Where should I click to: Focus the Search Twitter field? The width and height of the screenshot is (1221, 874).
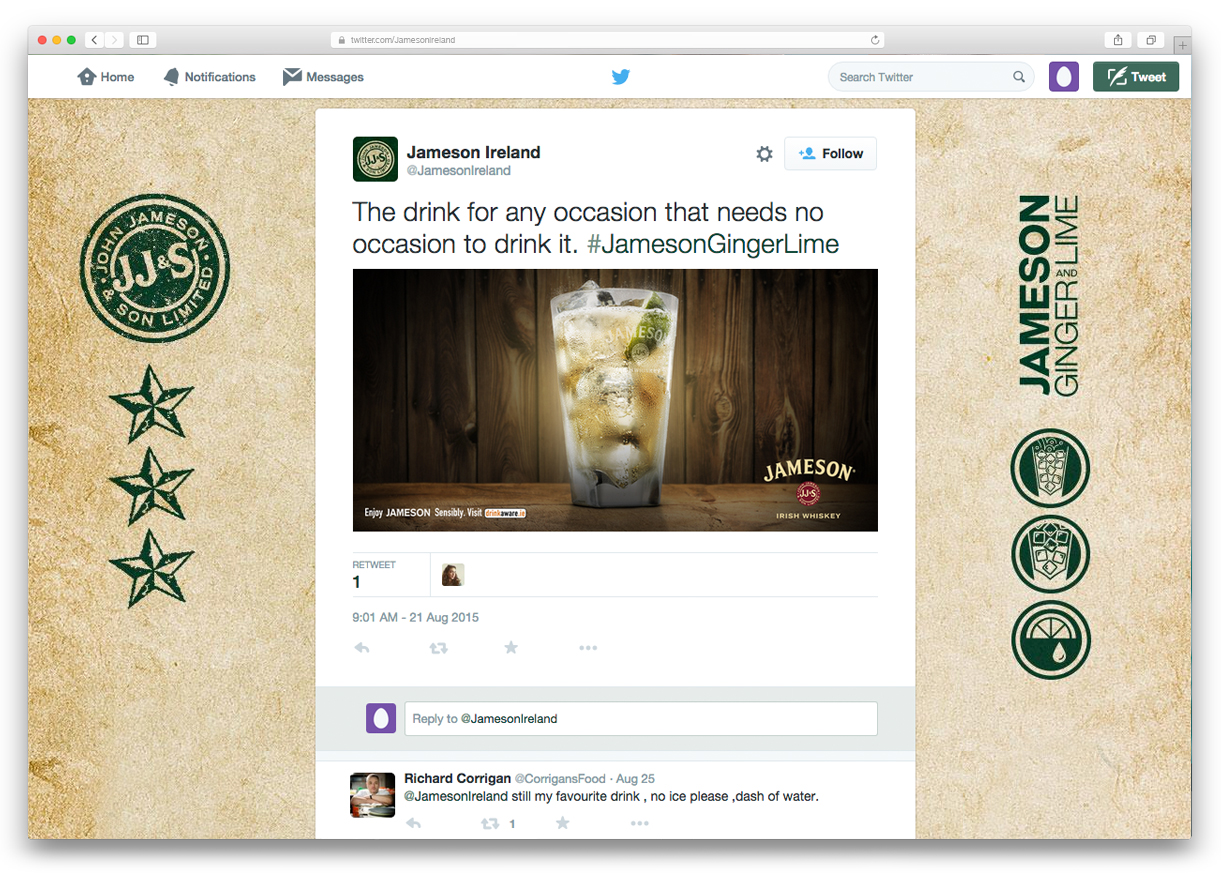click(x=930, y=77)
